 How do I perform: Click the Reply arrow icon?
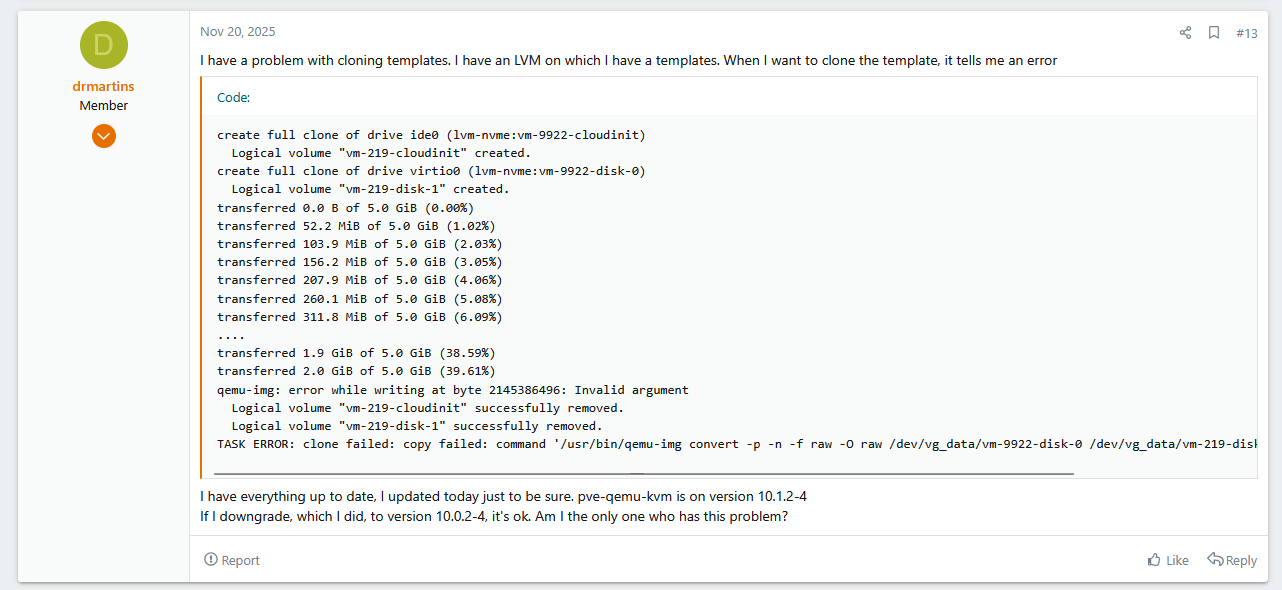coord(1215,559)
